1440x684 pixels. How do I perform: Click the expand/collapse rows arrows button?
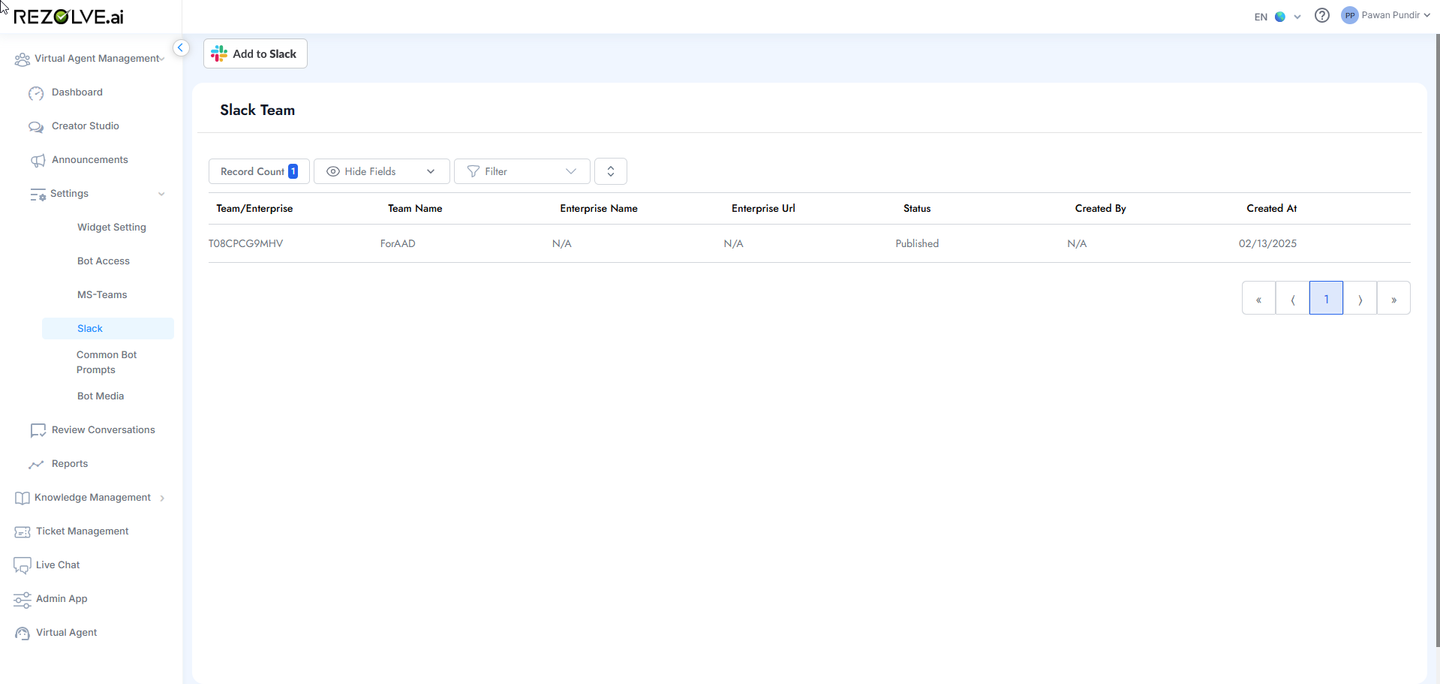point(610,171)
